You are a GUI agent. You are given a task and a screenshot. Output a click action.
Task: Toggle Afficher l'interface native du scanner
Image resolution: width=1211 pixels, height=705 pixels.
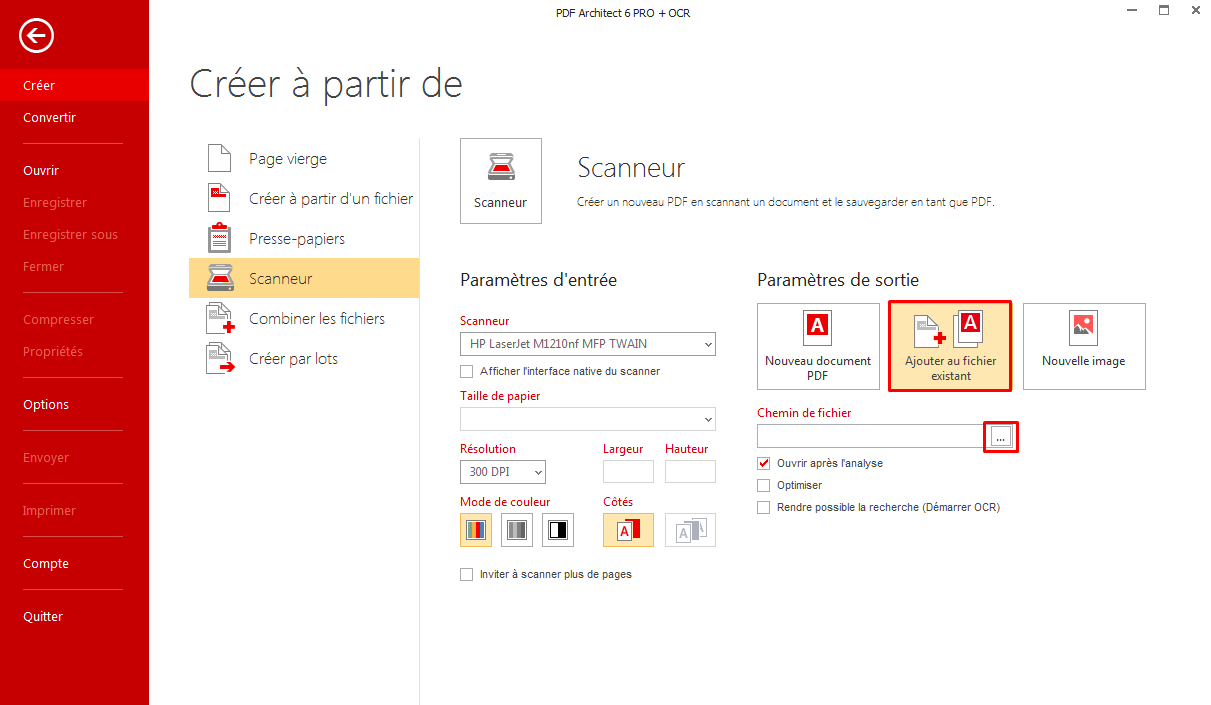click(466, 371)
